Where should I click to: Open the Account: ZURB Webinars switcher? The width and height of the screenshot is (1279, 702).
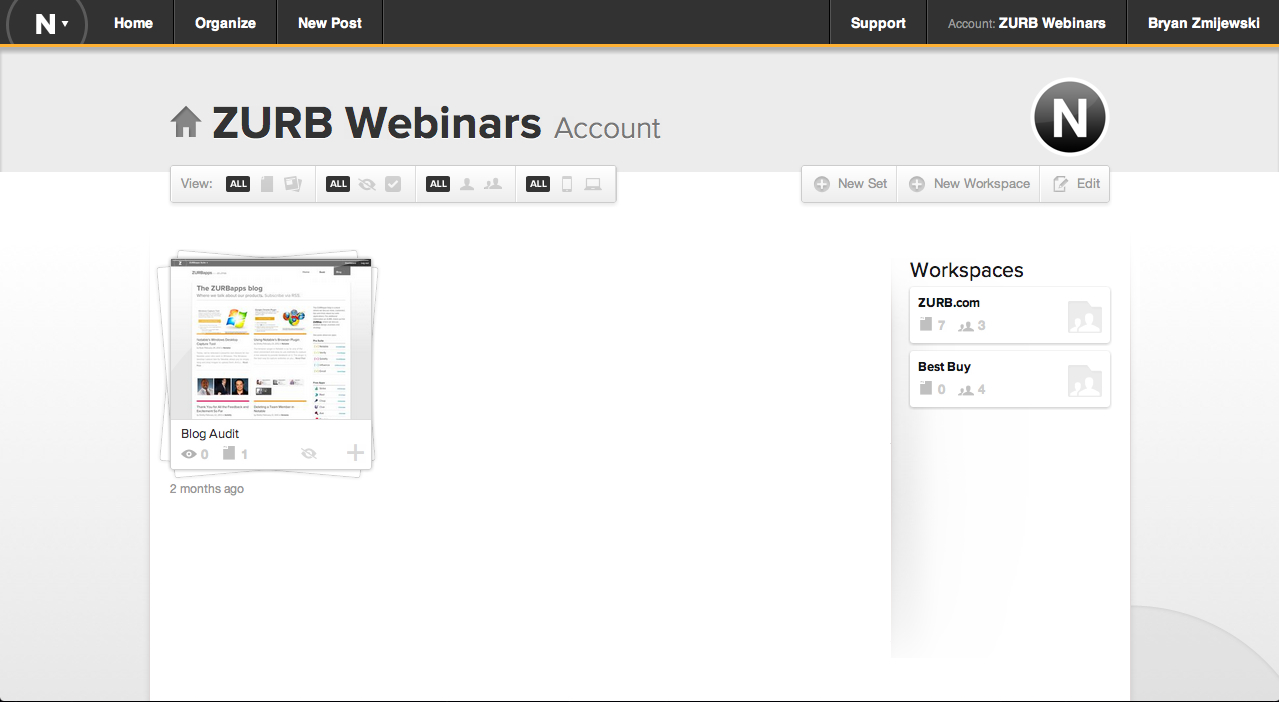pos(1026,23)
